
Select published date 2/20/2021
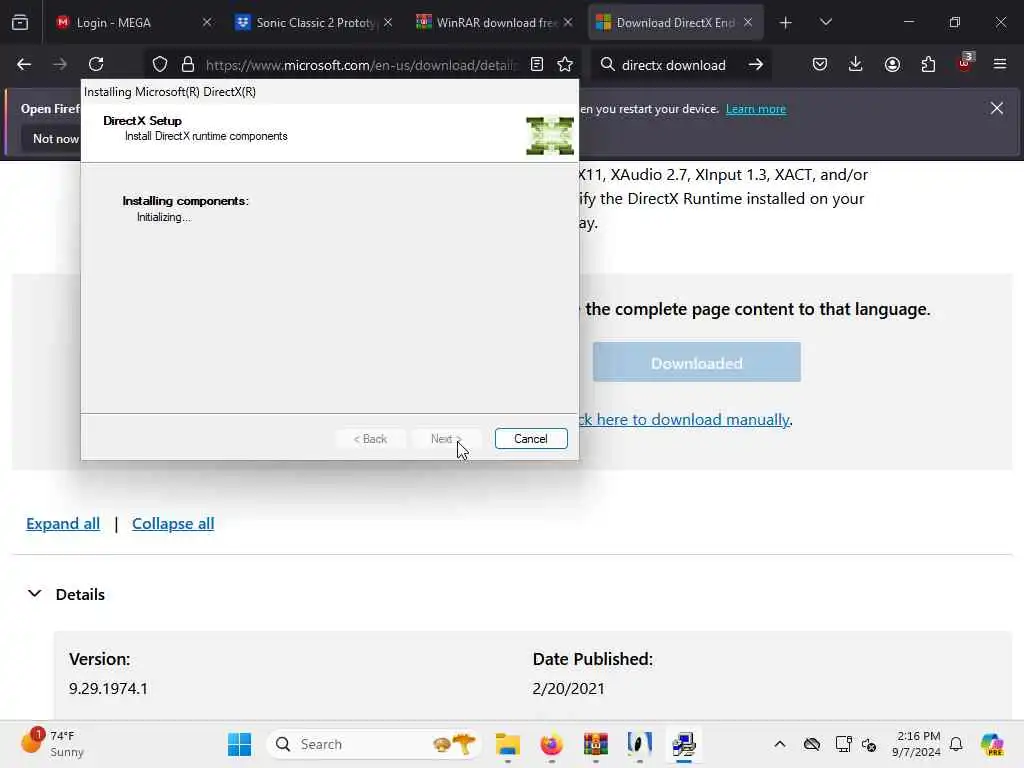(x=568, y=688)
